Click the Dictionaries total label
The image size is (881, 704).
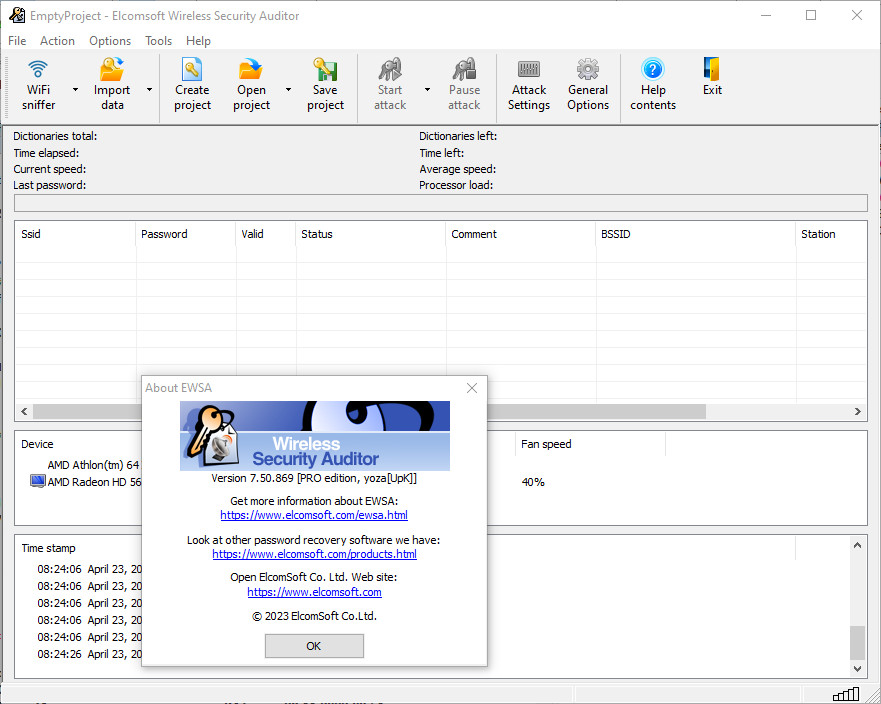[x=55, y=137]
